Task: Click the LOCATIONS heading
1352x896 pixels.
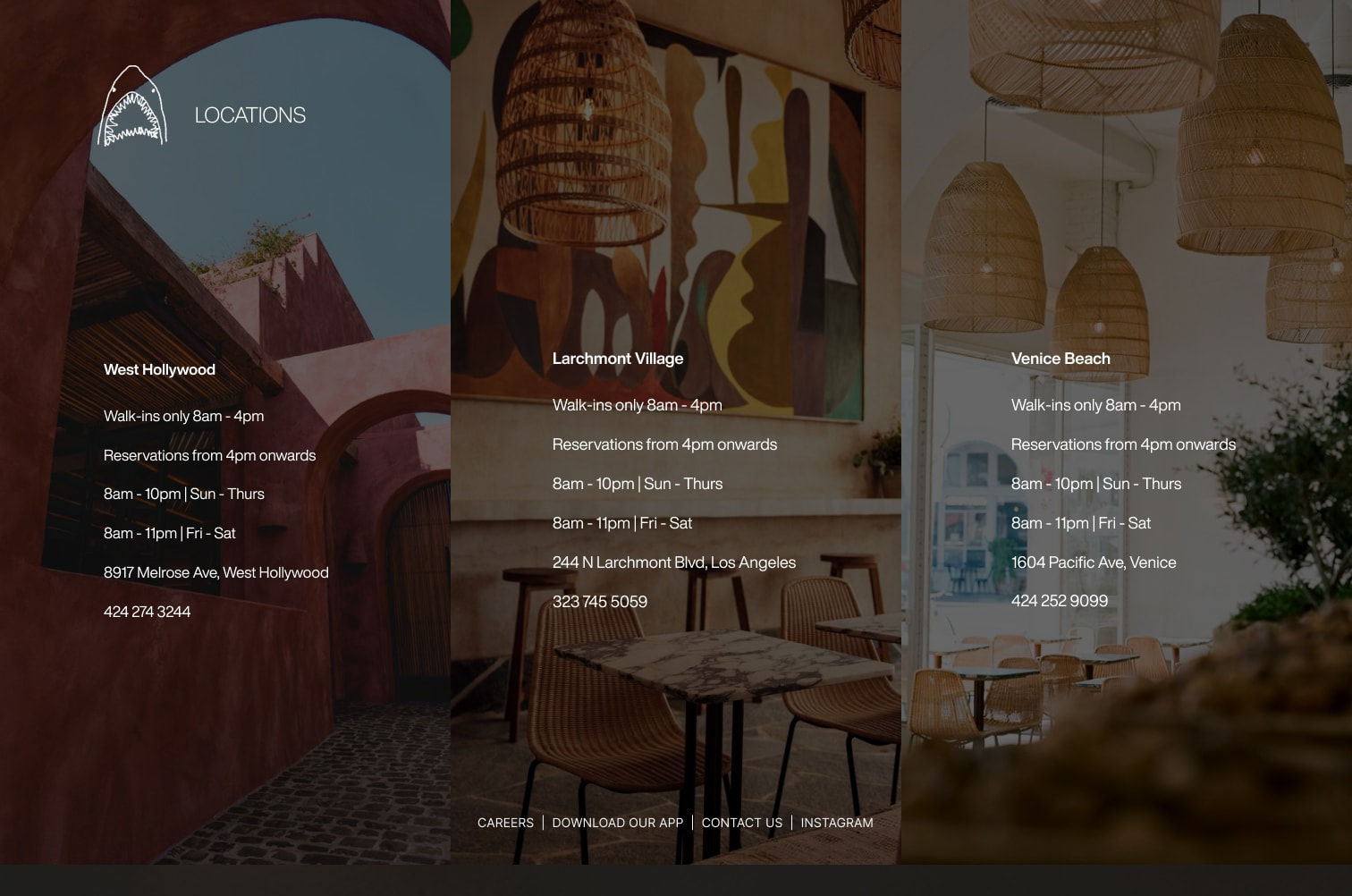Action: 250,115
